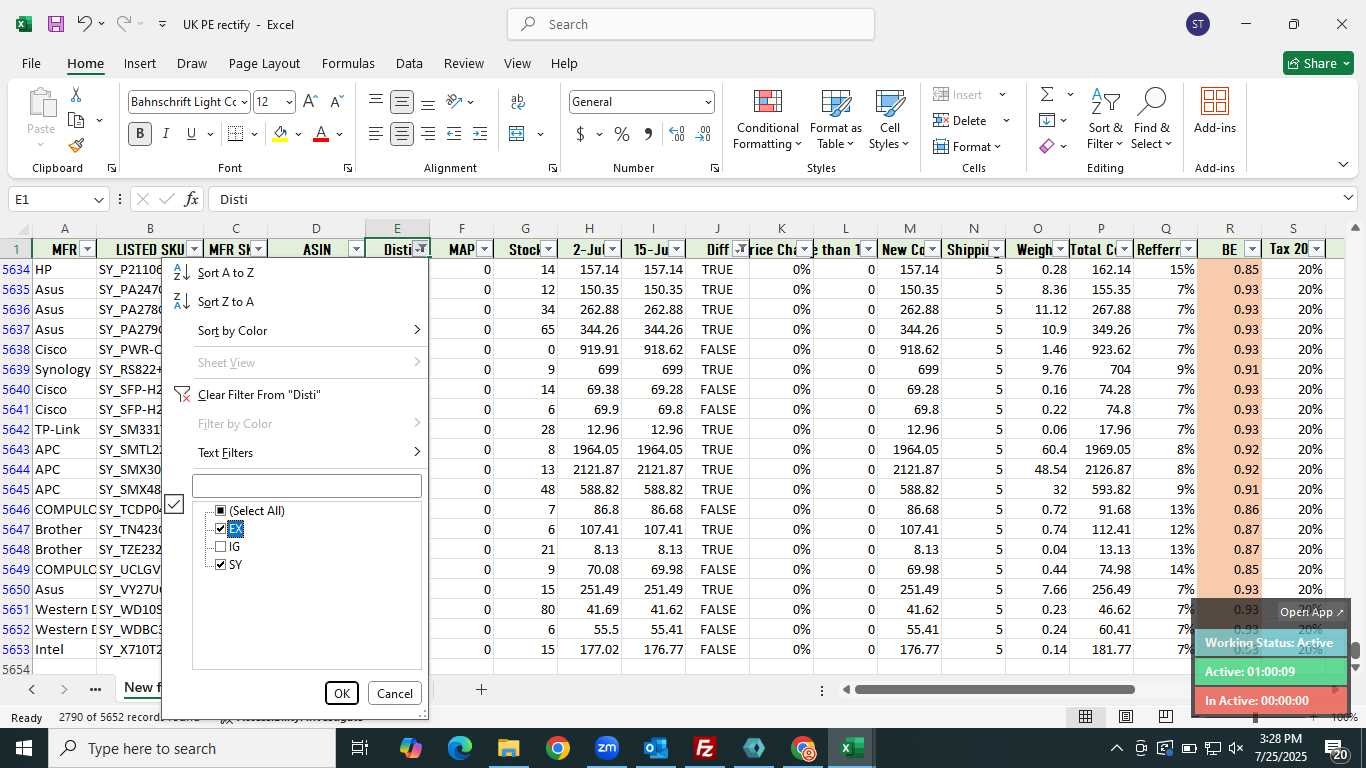Click the Undo arrow icon
The width and height of the screenshot is (1366, 768).
click(x=85, y=24)
